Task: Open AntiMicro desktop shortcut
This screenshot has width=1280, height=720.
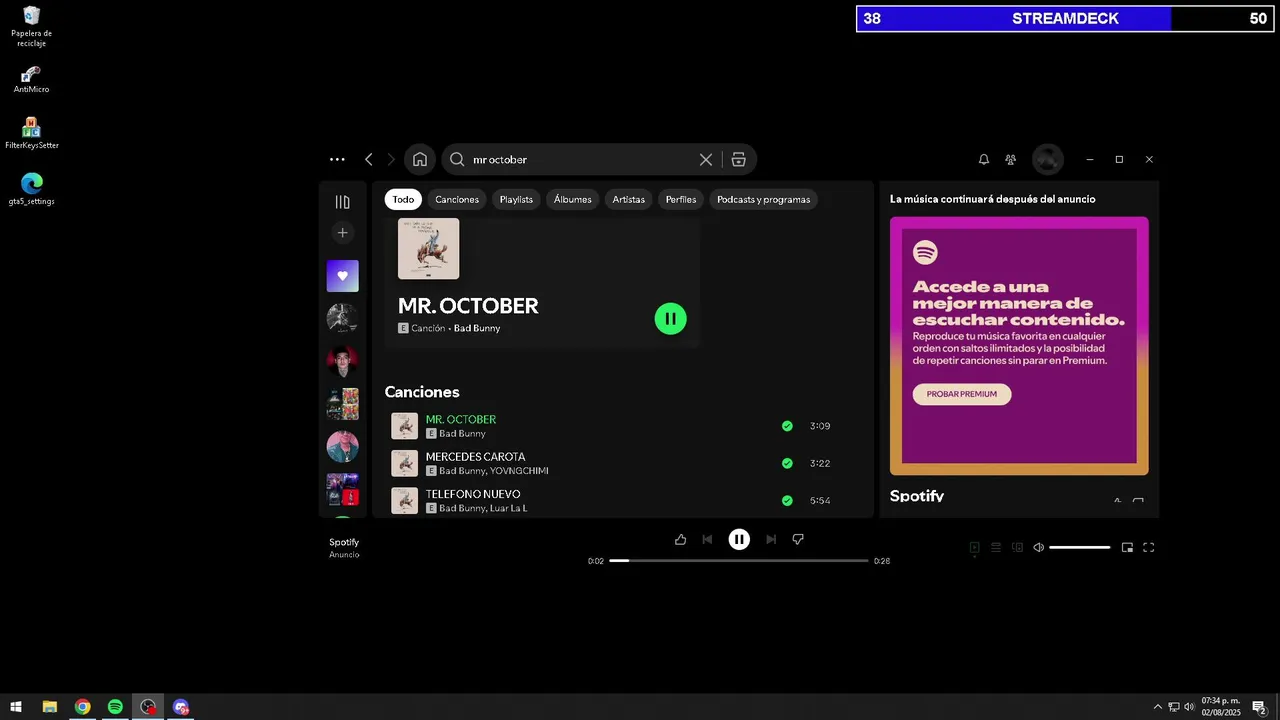Action: click(31, 79)
